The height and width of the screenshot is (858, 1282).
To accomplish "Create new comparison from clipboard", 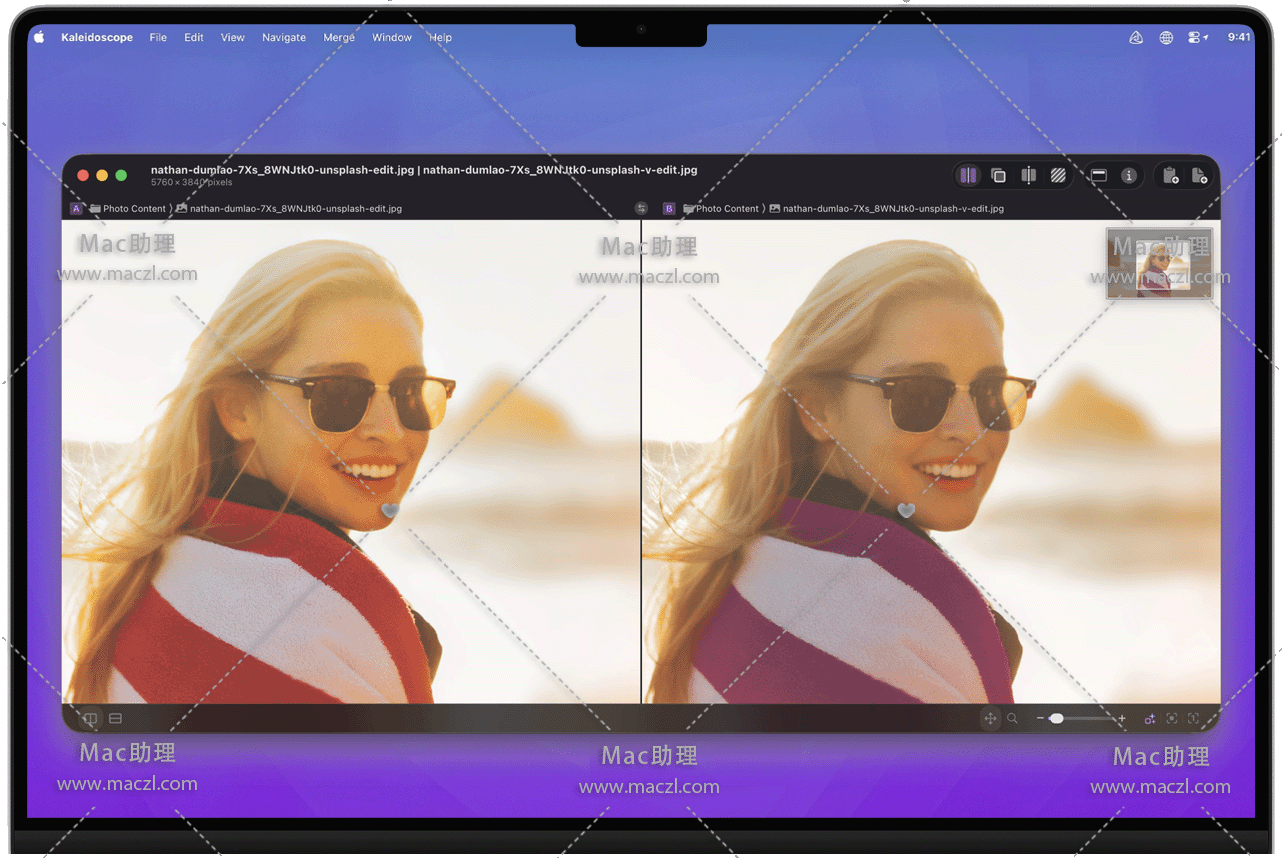I will [1170, 176].
